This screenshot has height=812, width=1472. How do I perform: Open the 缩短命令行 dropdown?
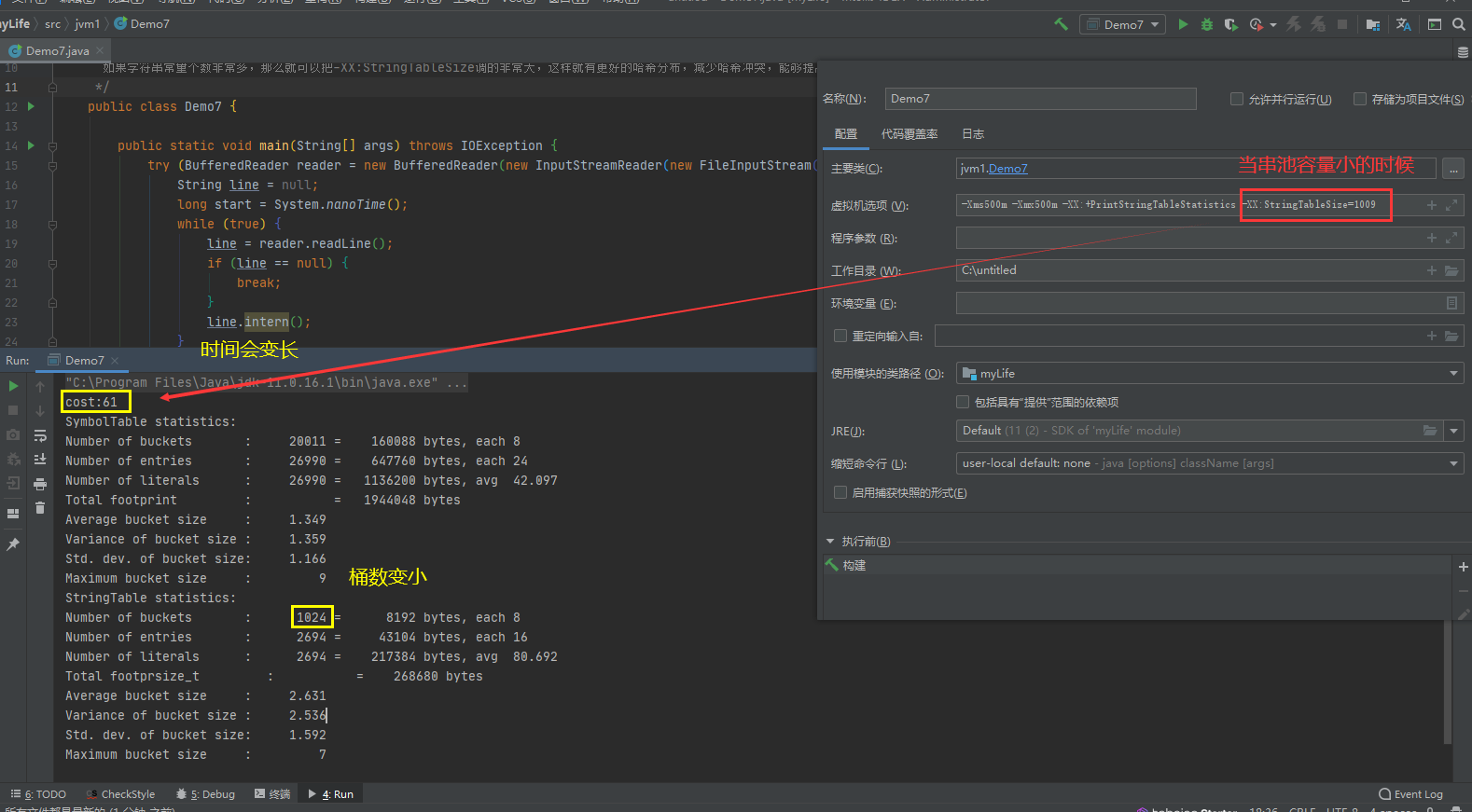click(x=1210, y=463)
